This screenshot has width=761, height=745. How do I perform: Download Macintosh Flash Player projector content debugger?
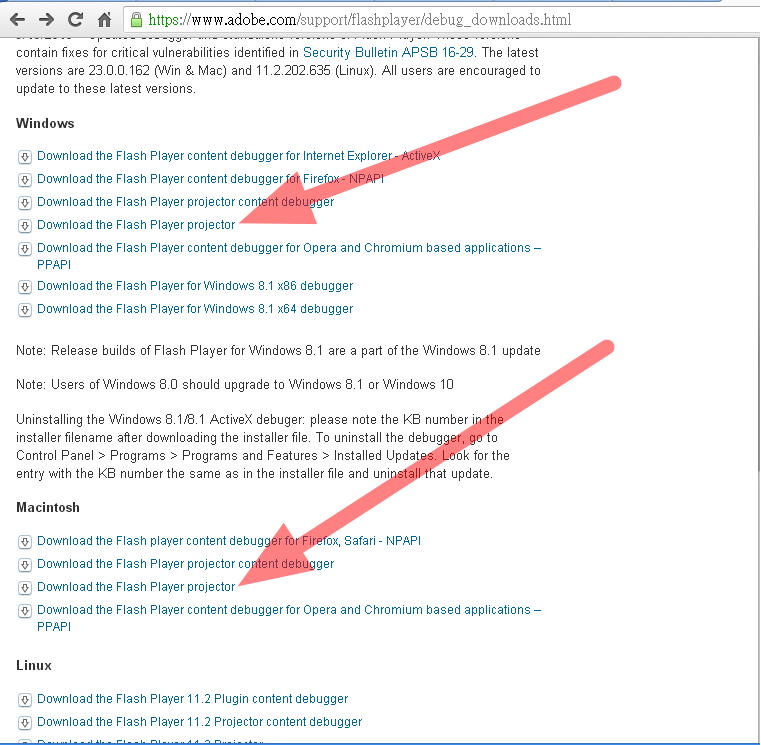click(185, 564)
